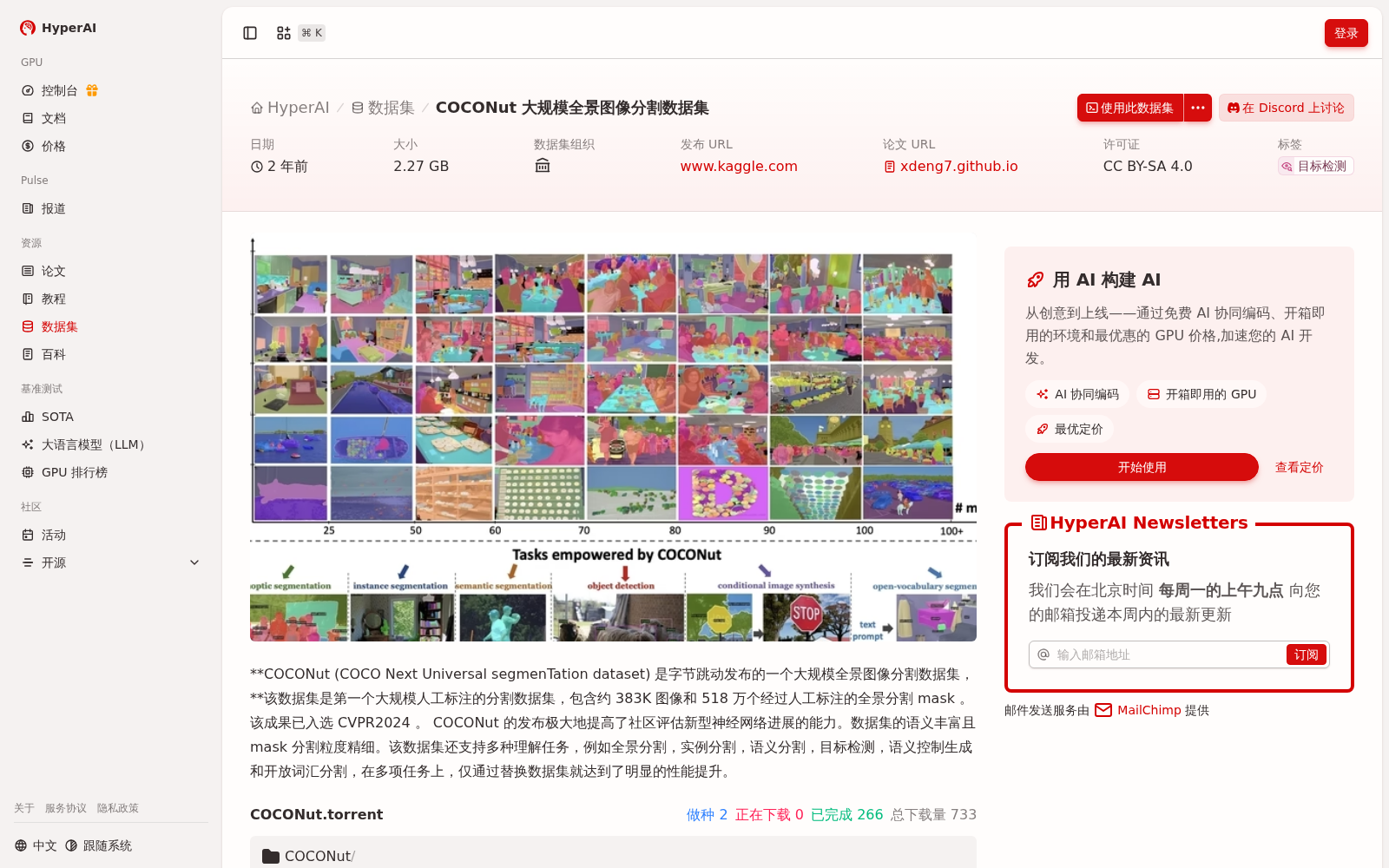Image resolution: width=1389 pixels, height=868 pixels.
Task: Open SOTA benchmark page
Action: [x=57, y=417]
